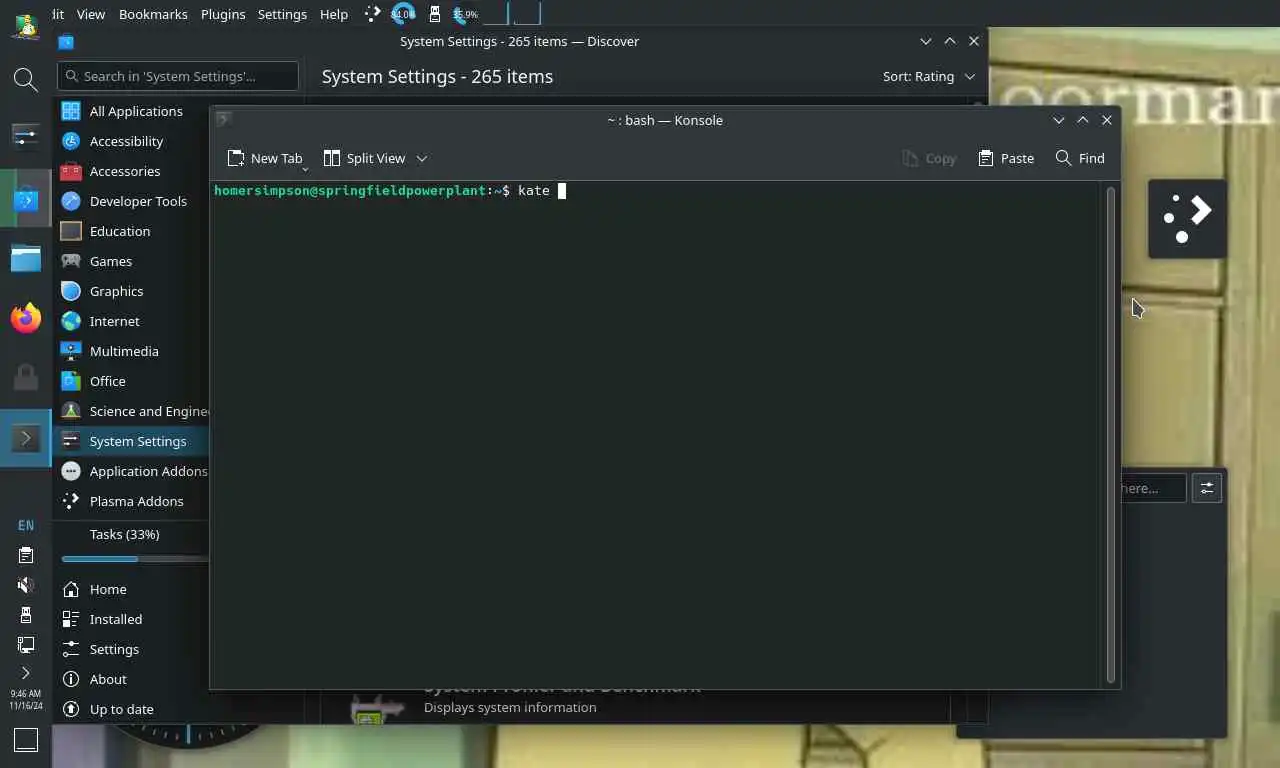The width and height of the screenshot is (1280, 768).
Task: Select Internet category in Discover
Action: pyautogui.click(x=131, y=321)
